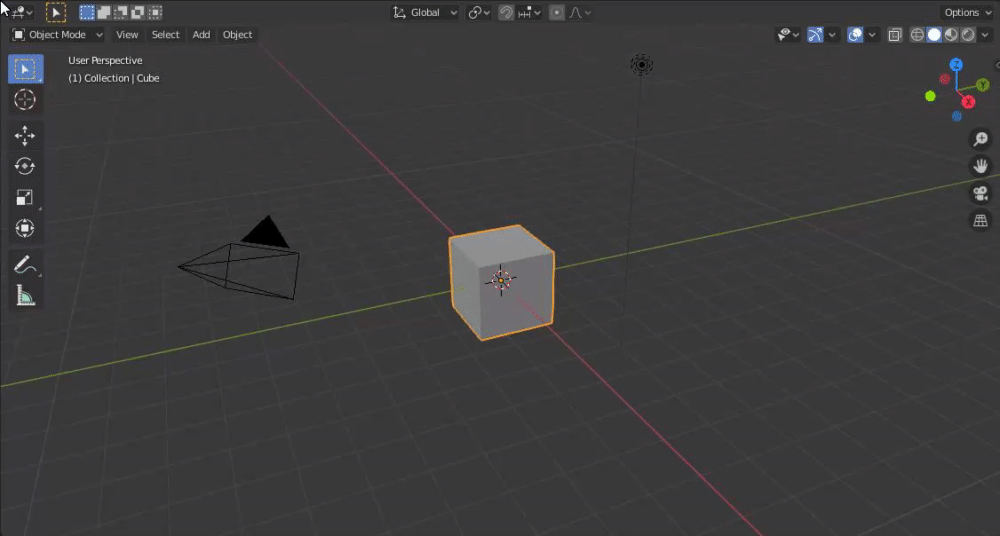Viewport: 1000px width, 536px height.
Task: Open the transform pivot point dropdown
Action: tap(479, 12)
